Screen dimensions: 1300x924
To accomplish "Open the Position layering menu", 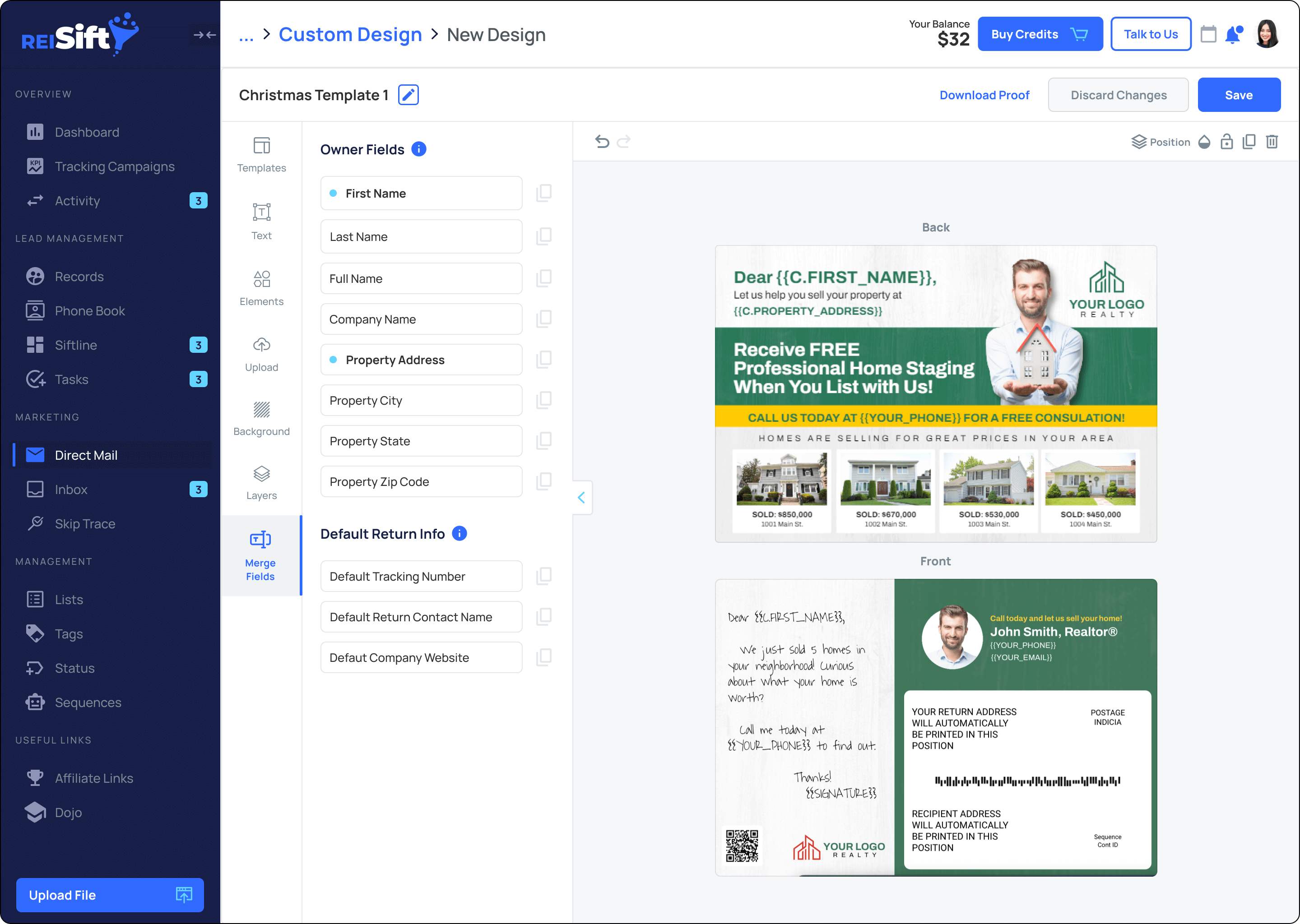I will 1161,142.
